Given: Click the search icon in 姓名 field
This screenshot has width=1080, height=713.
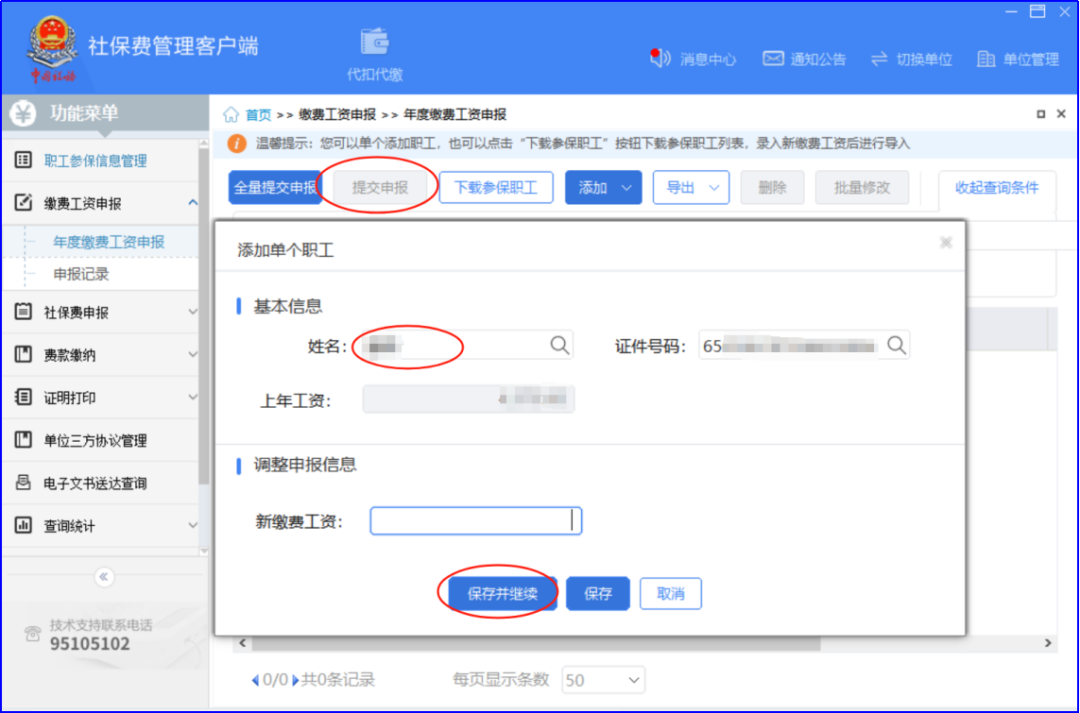Looking at the screenshot, I should [559, 345].
